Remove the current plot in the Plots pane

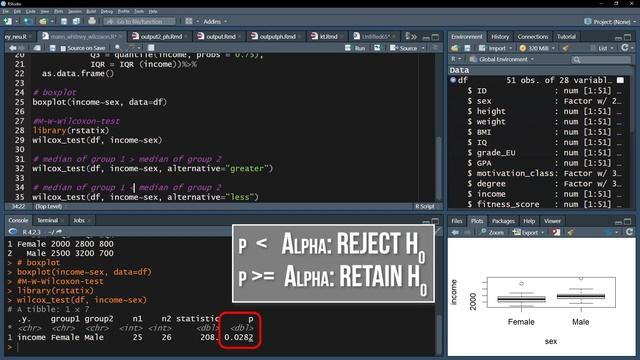556,232
